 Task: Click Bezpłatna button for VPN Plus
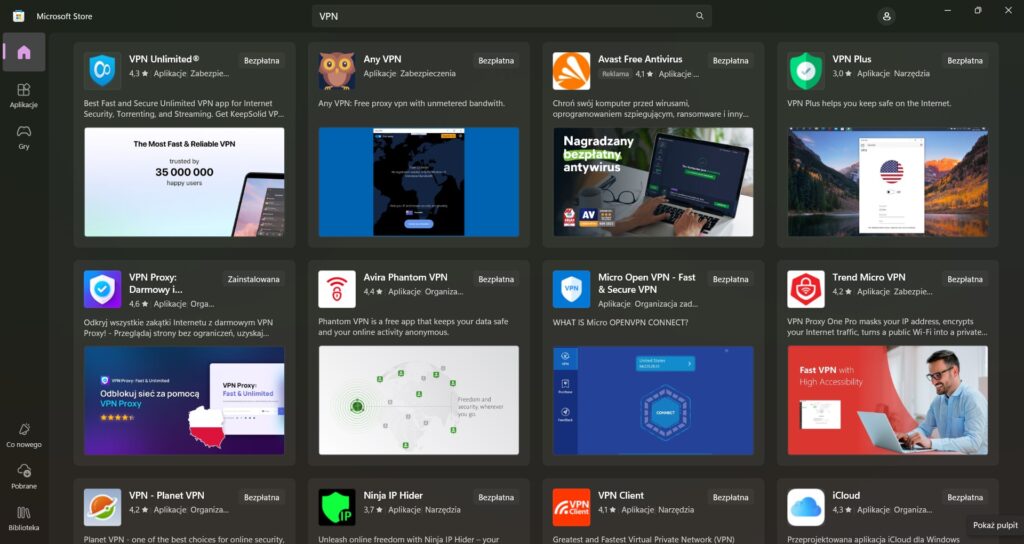coord(965,61)
